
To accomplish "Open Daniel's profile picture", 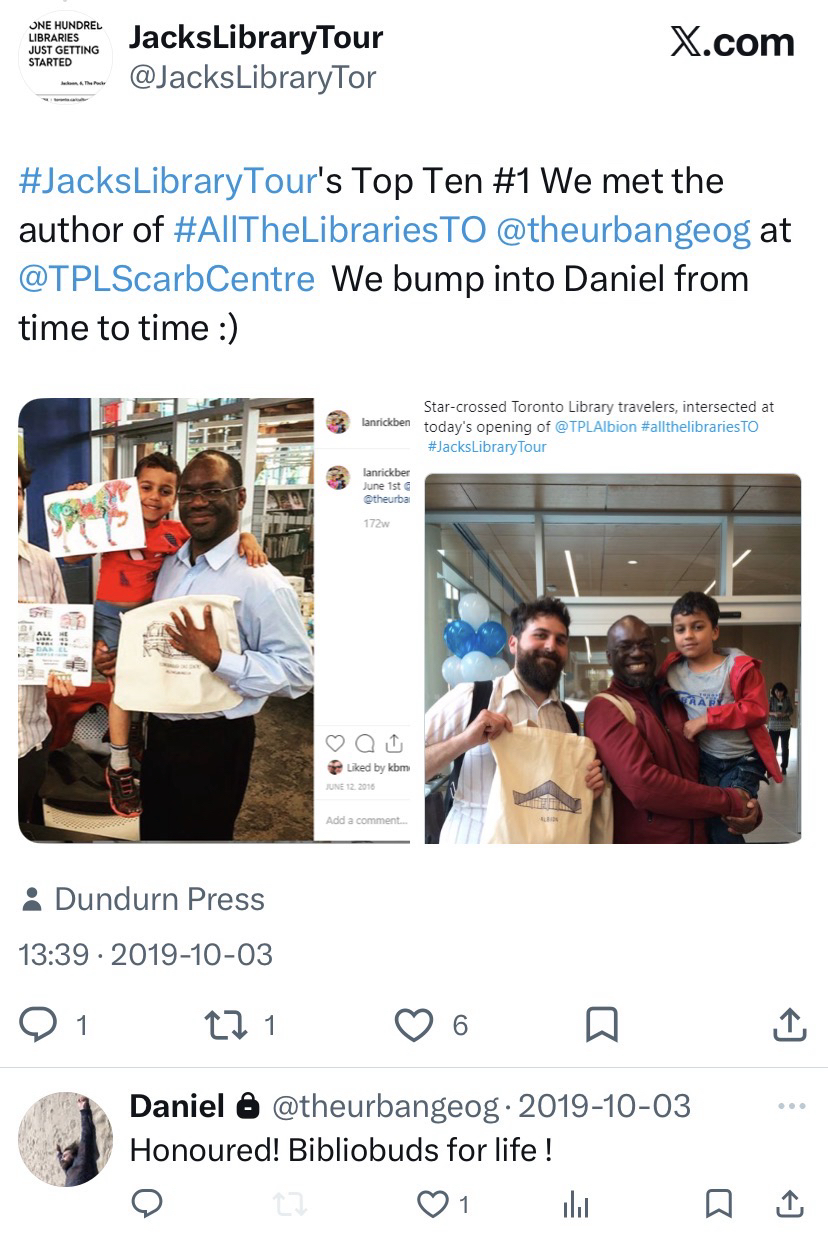I will [x=66, y=1138].
